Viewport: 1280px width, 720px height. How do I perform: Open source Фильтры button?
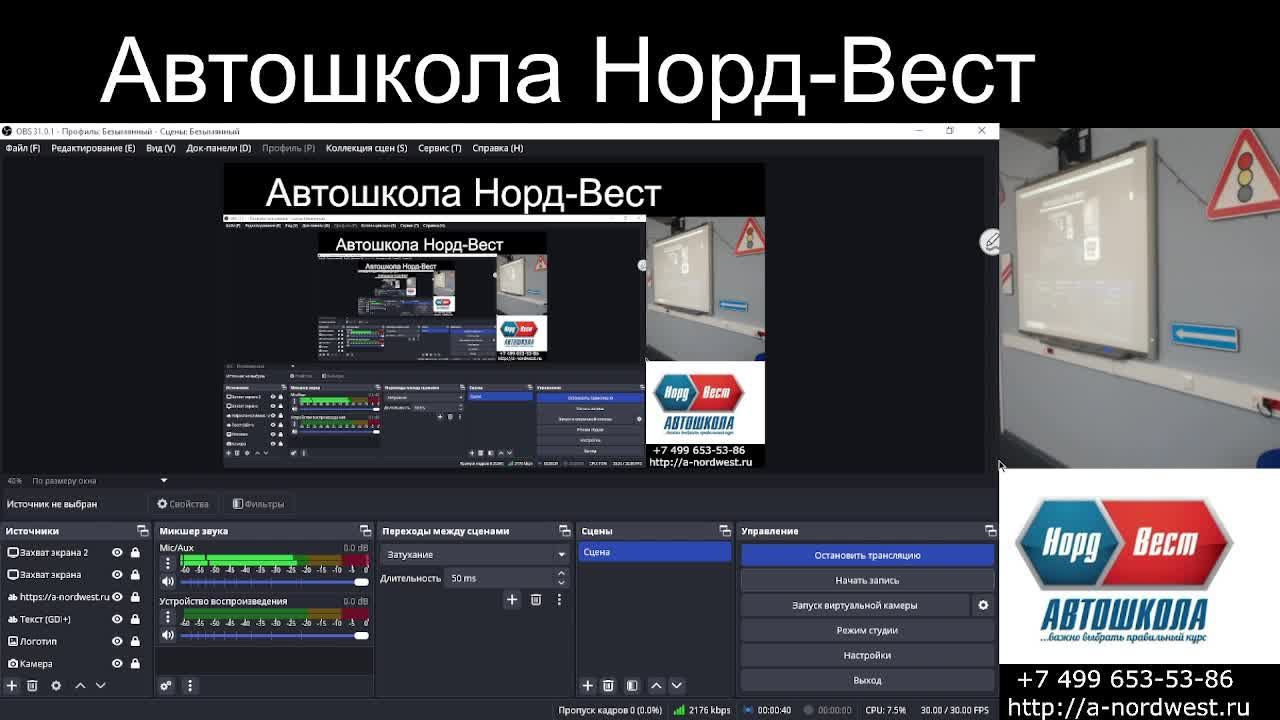258,504
